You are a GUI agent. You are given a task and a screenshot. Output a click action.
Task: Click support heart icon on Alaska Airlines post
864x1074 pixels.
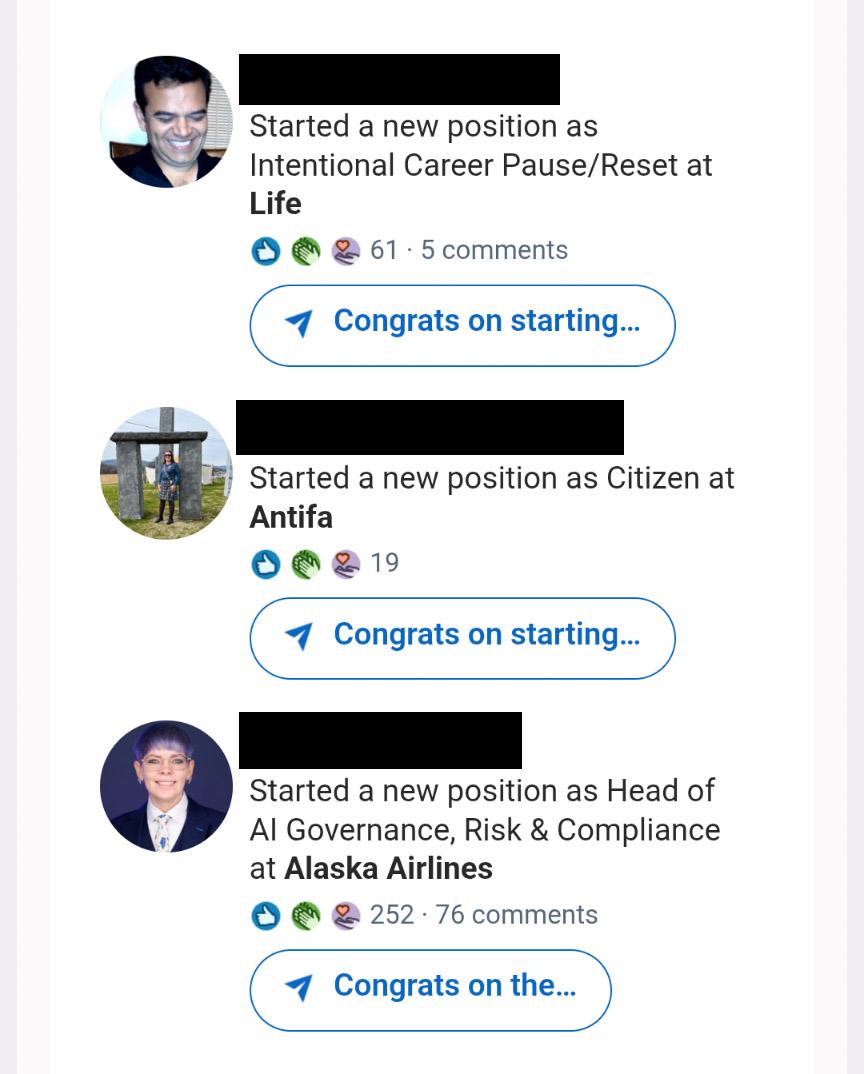tap(345, 915)
